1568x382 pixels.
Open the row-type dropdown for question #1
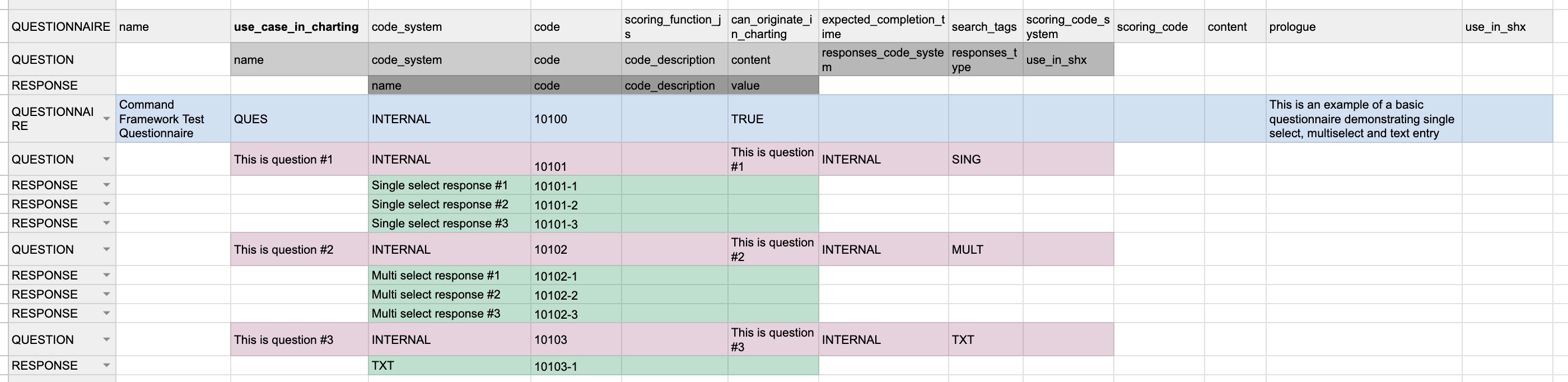tap(106, 160)
